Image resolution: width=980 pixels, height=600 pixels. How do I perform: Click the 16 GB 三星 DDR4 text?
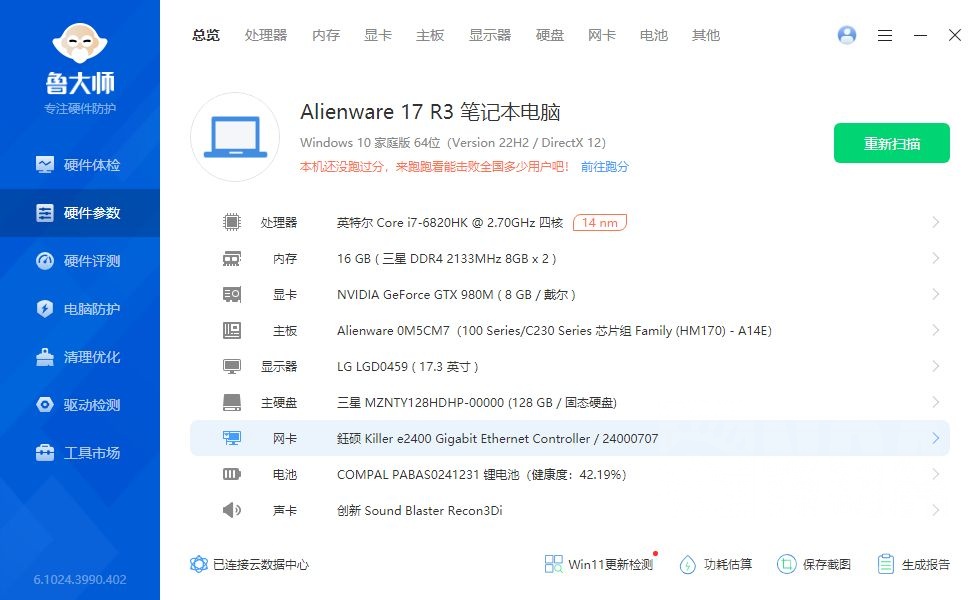point(446,259)
